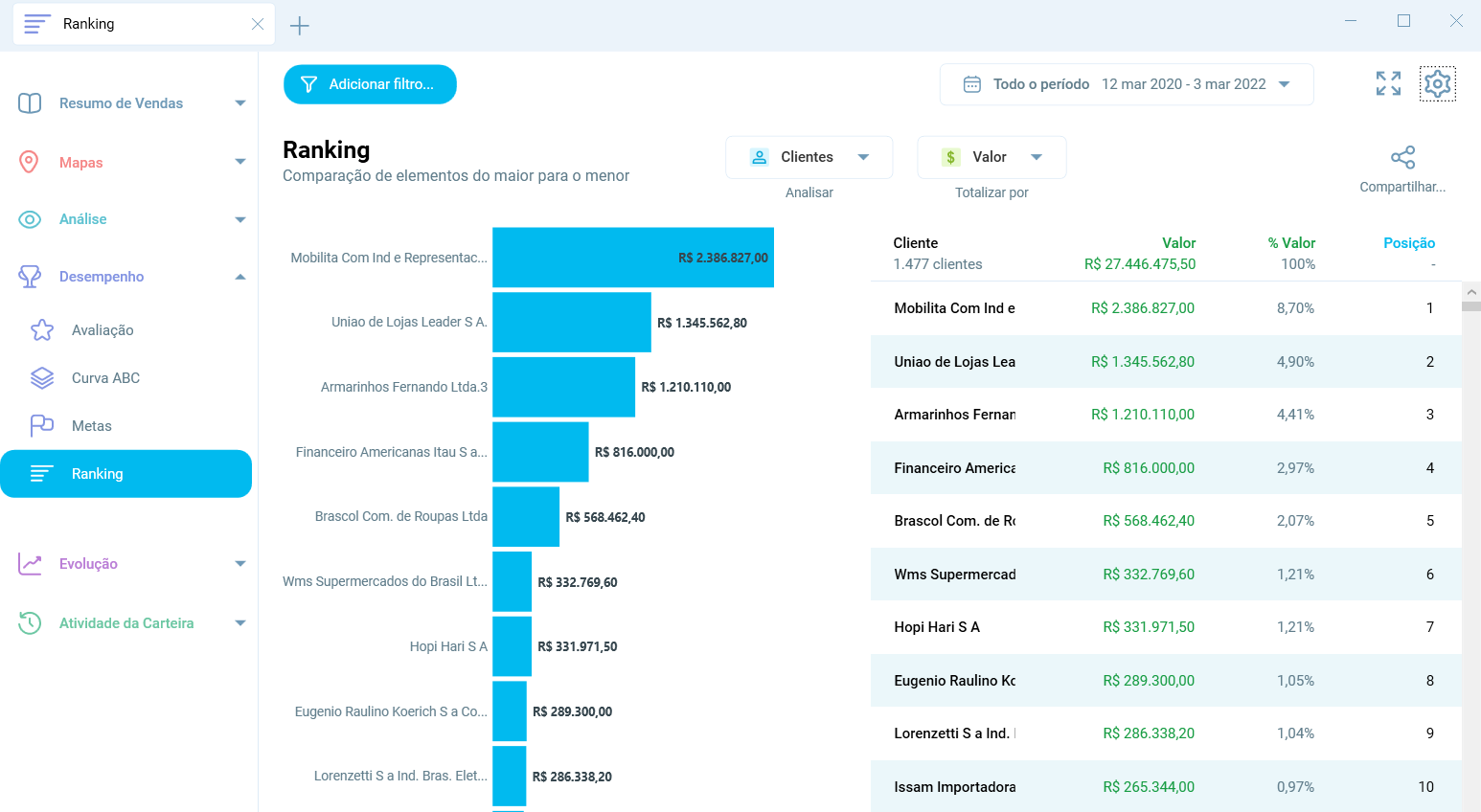Expand the Evolução section arrow

[240, 564]
